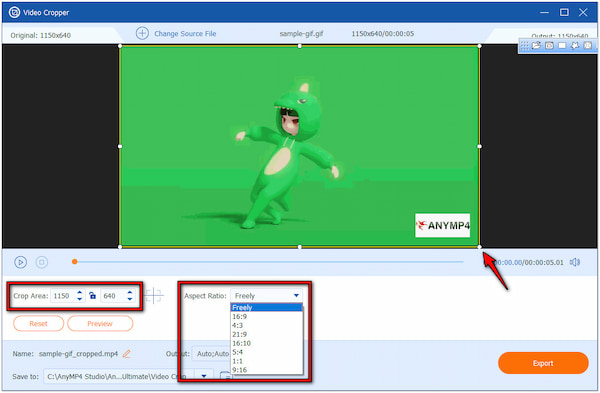This screenshot has height=393, width=600.
Task: Choose the 1:1 aspect ratio
Action: pyautogui.click(x=267, y=361)
